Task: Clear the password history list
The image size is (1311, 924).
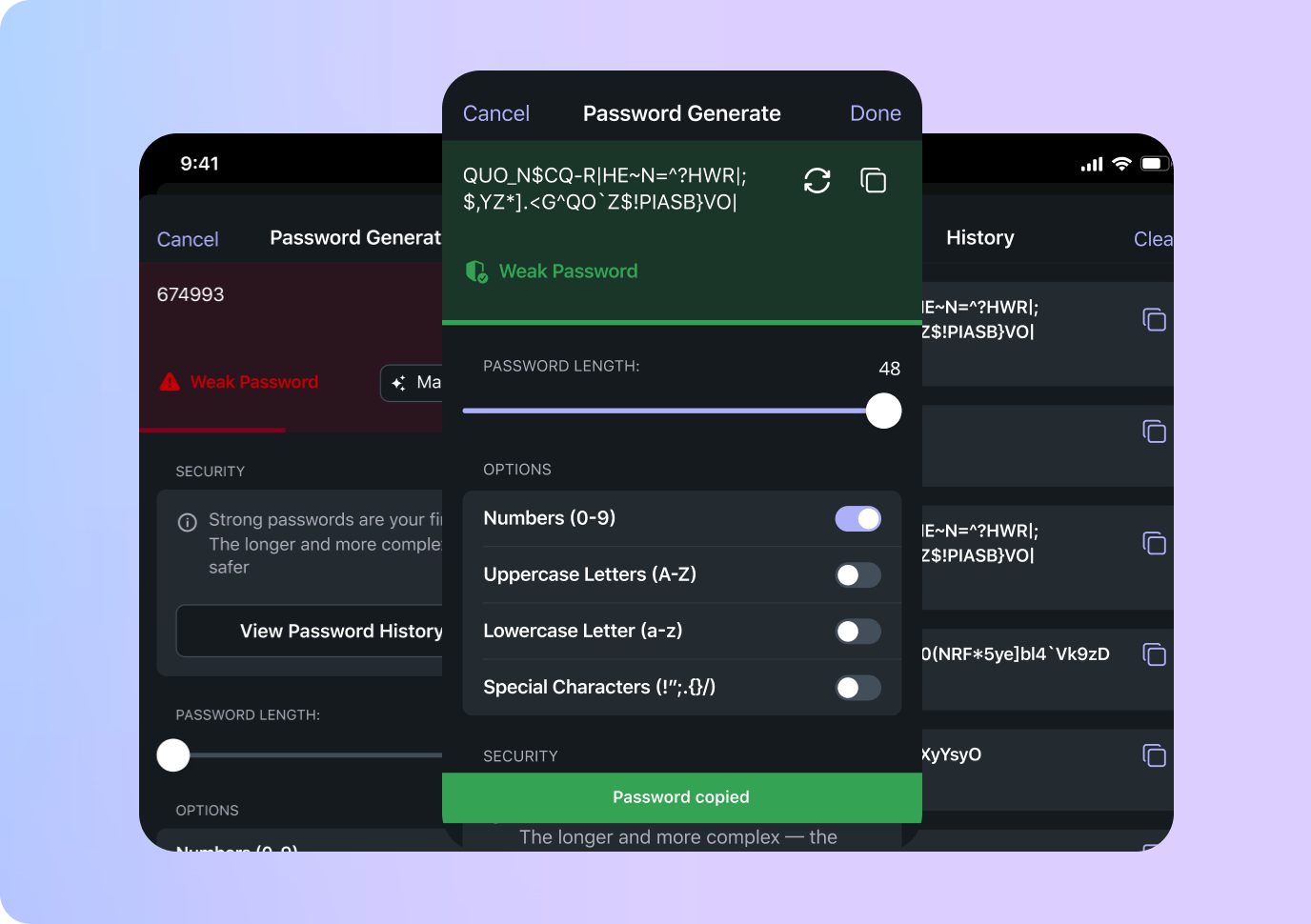Action: click(1152, 239)
